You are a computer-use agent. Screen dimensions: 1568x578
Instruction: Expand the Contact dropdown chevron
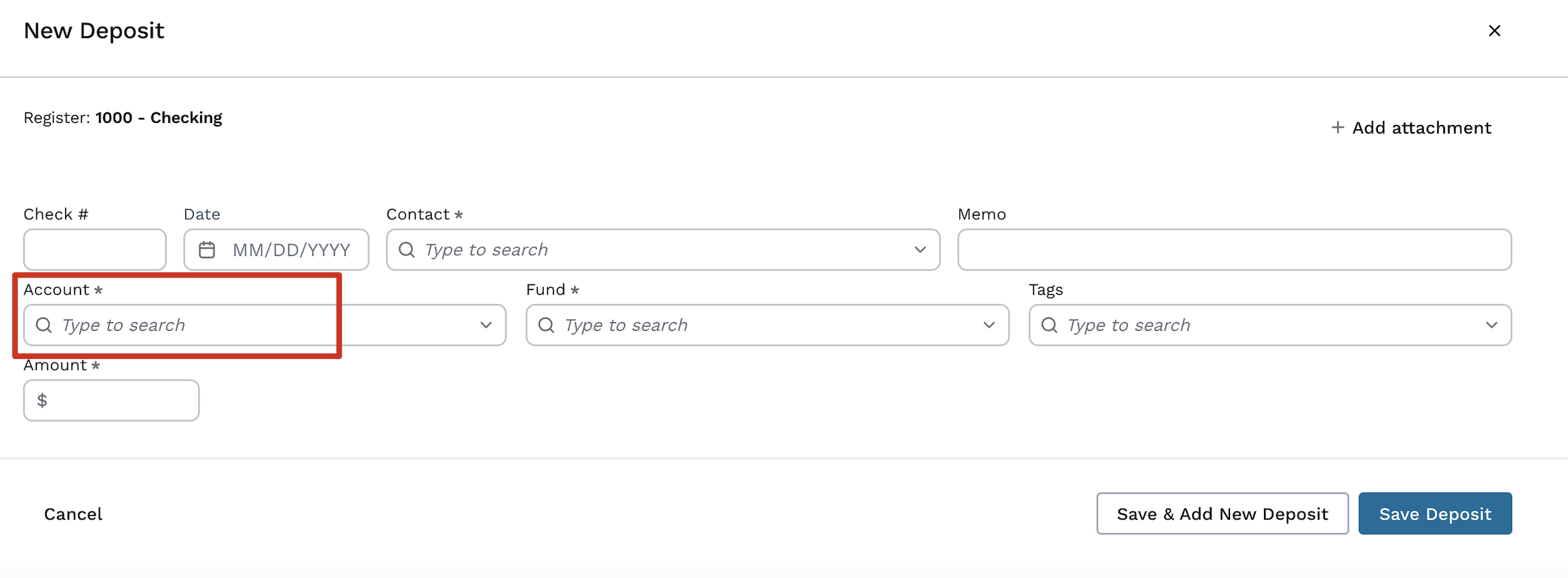[920, 250]
